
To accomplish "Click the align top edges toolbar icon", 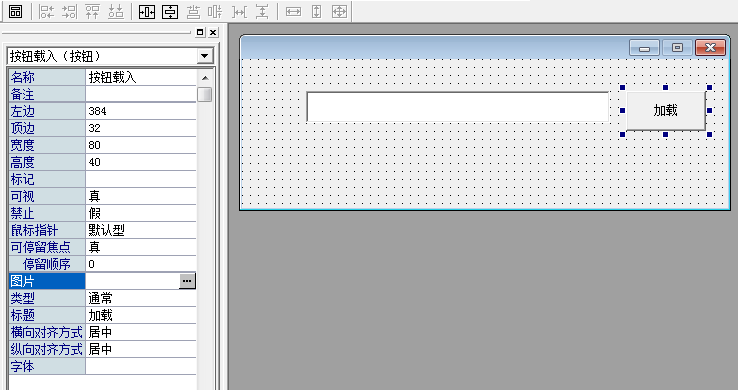I will (93, 12).
